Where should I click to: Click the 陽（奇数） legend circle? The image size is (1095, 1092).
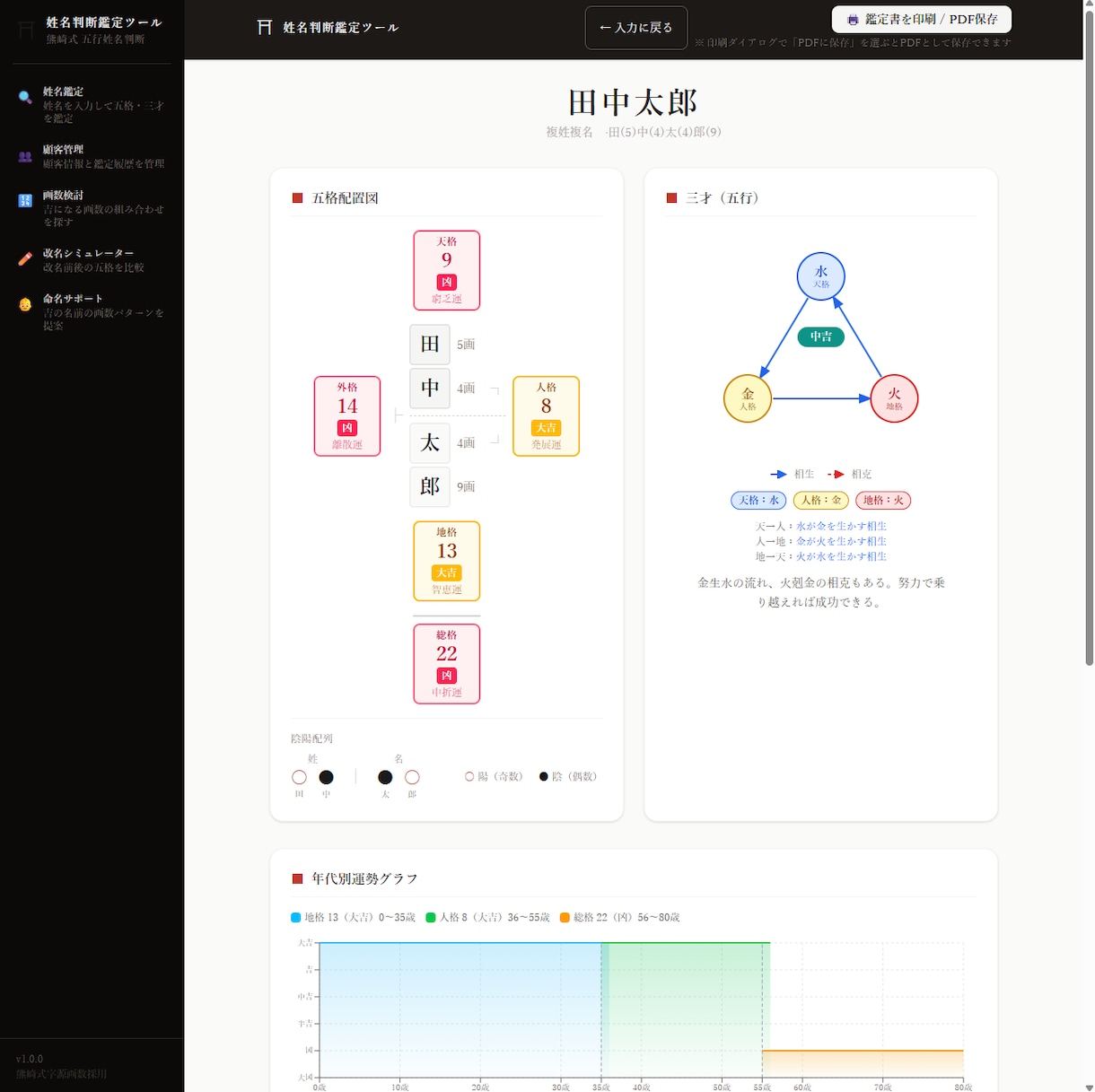click(x=469, y=776)
